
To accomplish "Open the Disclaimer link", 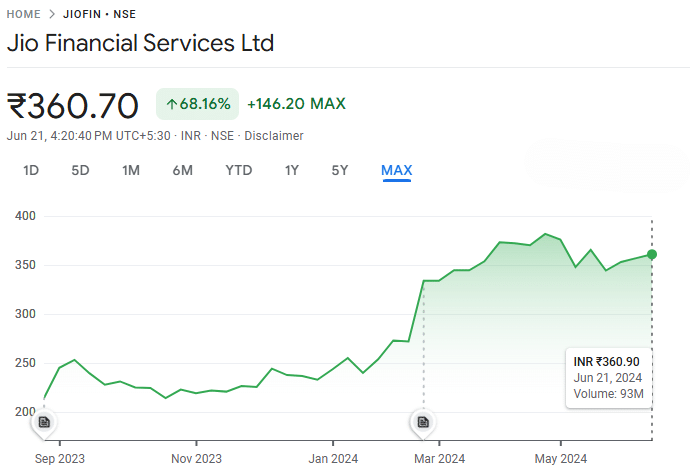I will click(x=274, y=136).
